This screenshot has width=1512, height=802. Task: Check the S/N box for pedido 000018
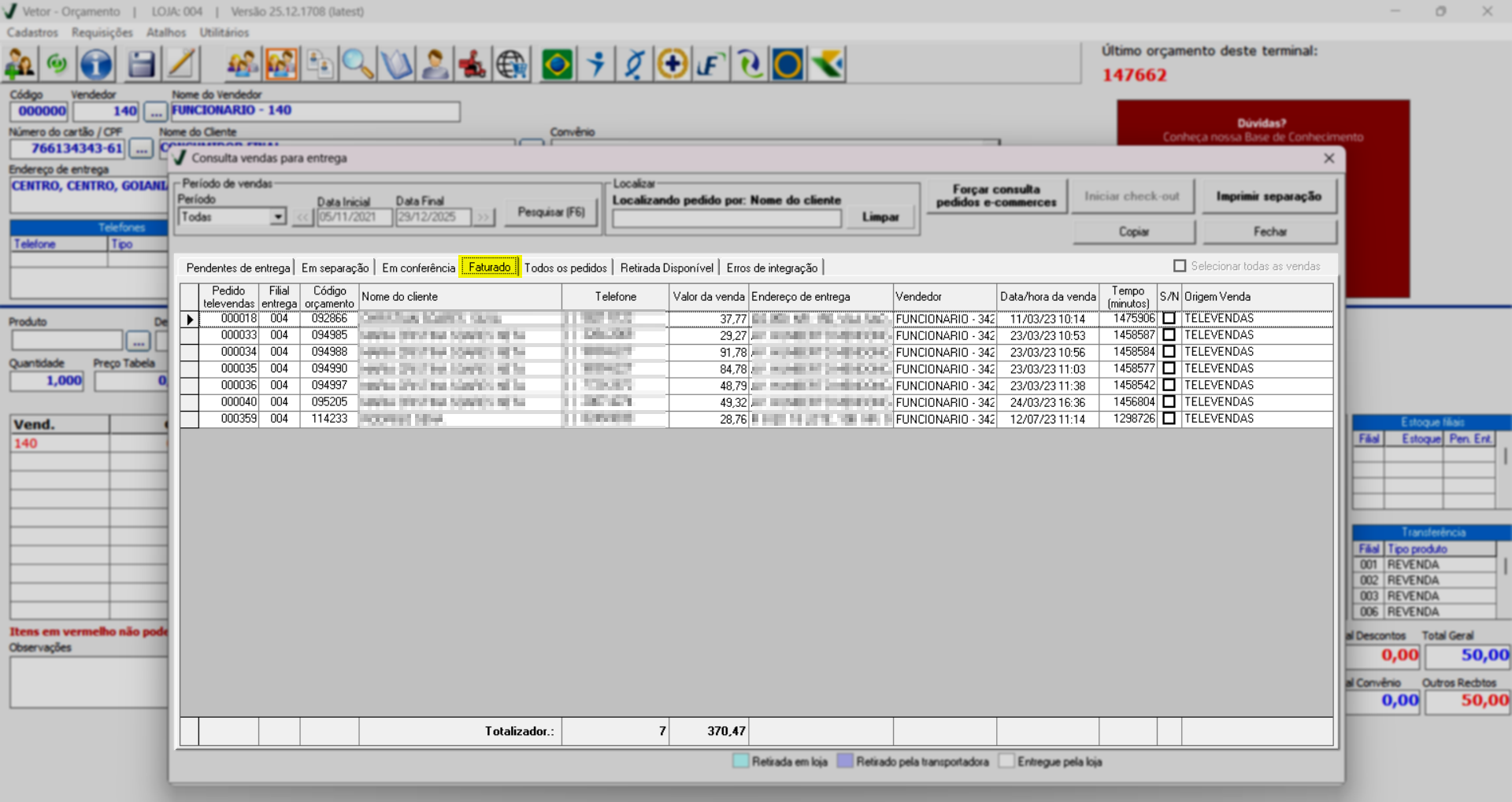1169,319
